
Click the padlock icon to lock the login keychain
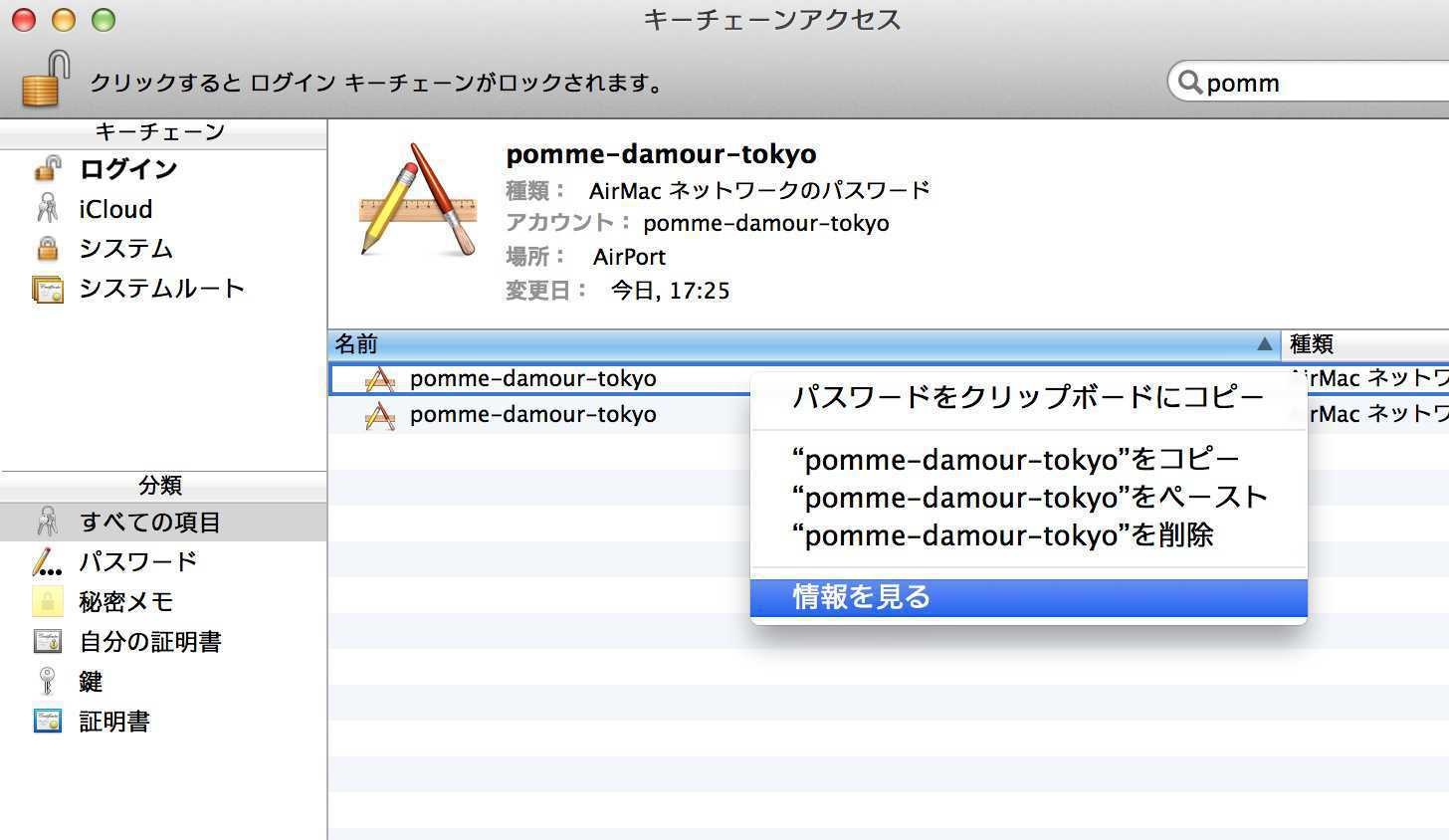(x=46, y=79)
